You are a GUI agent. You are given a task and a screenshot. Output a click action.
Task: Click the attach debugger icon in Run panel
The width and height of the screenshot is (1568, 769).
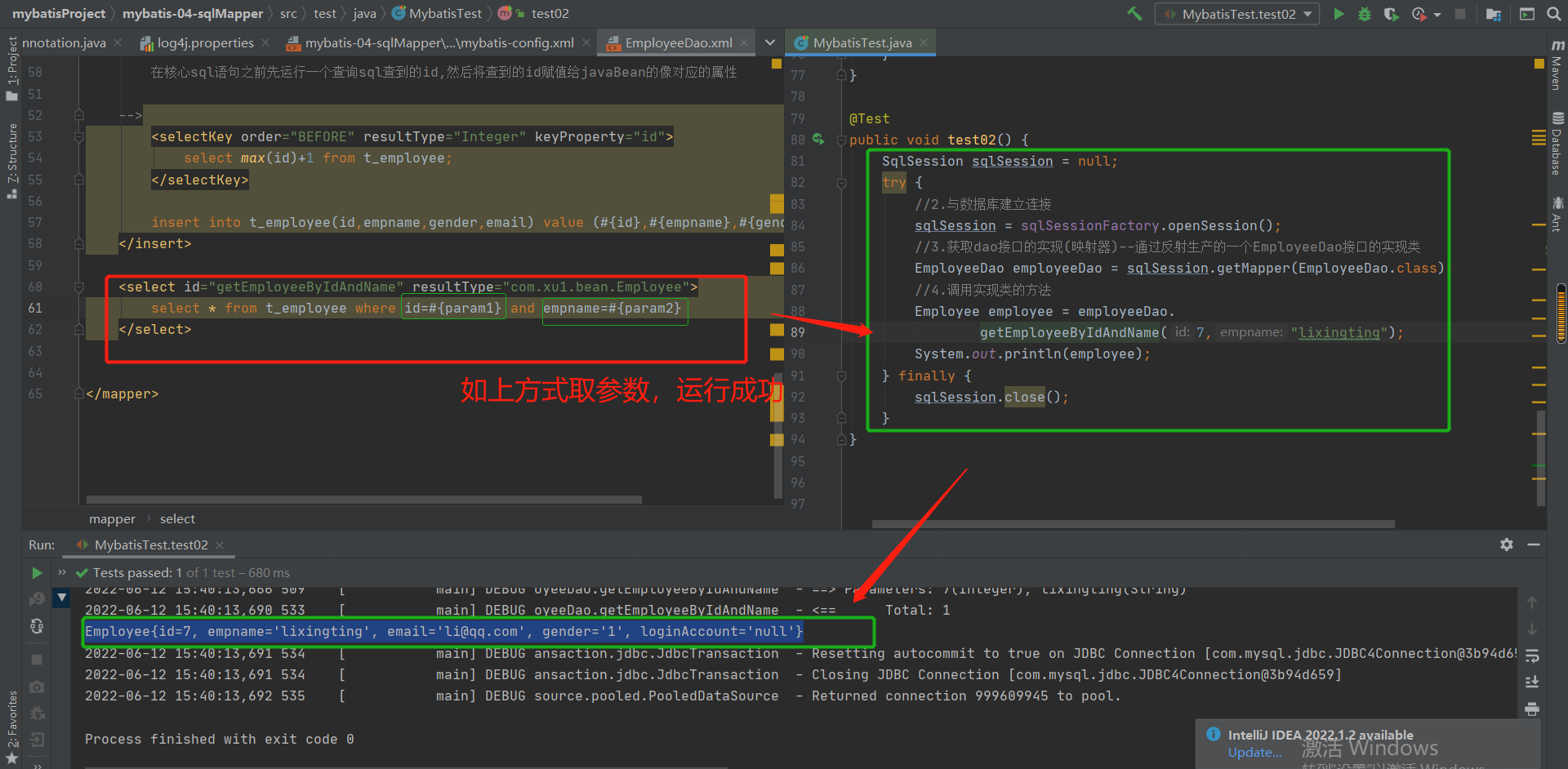pos(37,713)
